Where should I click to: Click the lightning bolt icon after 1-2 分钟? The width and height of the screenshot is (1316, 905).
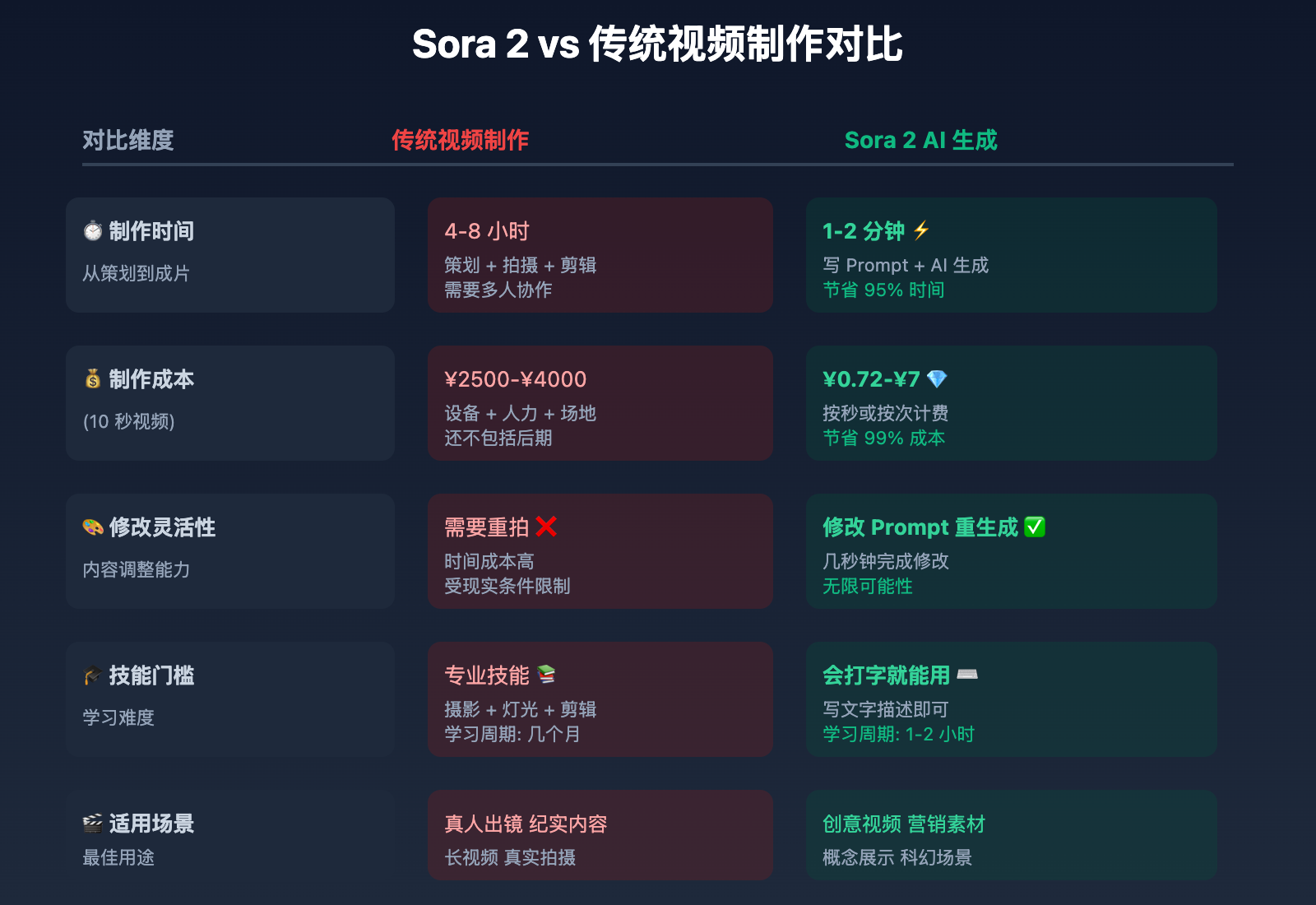click(921, 230)
